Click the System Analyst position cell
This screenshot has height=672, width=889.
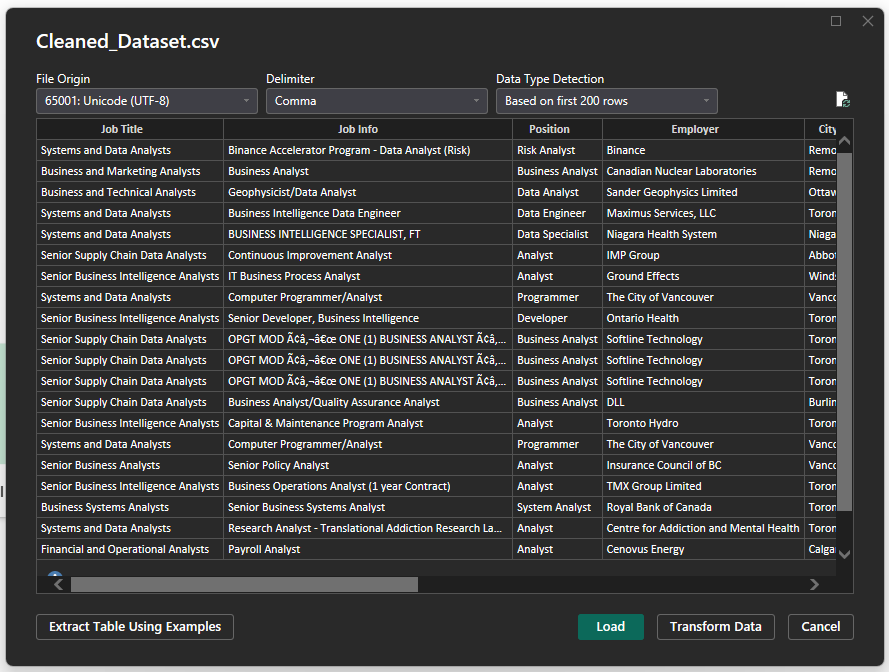click(557, 507)
